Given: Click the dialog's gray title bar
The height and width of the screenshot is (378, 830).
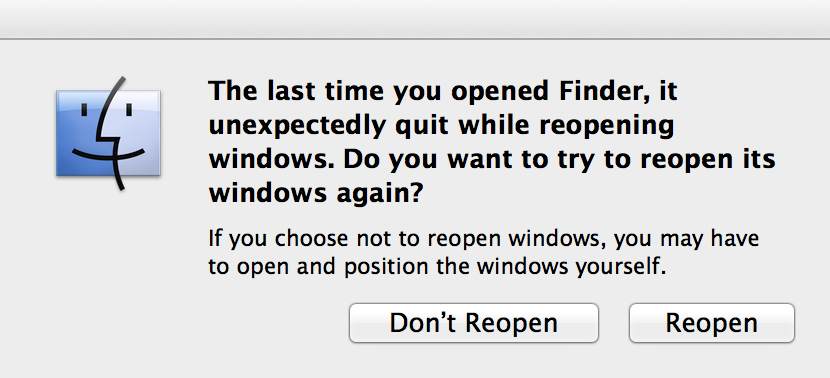Looking at the screenshot, I should tap(415, 19).
